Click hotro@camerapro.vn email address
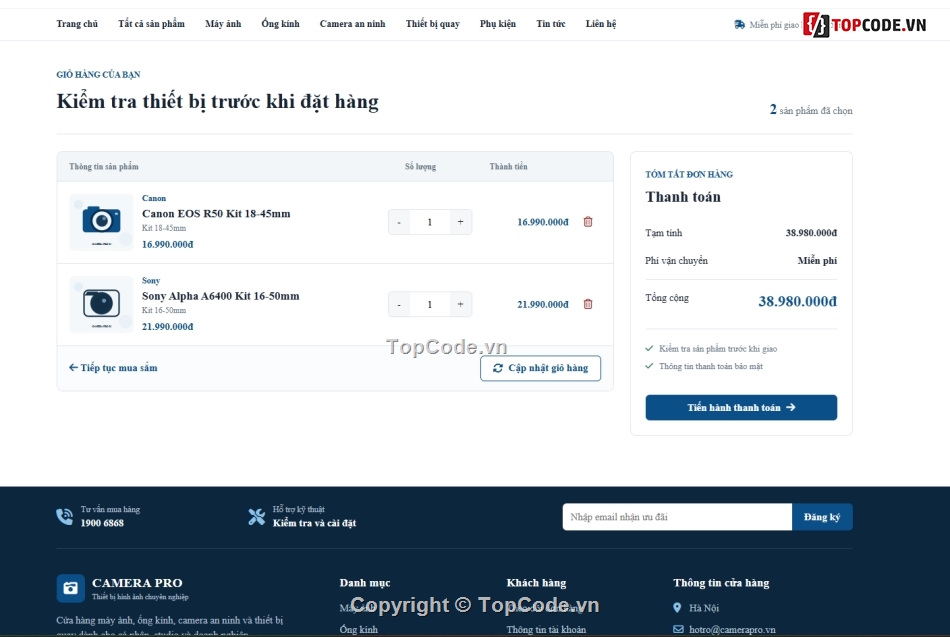The image size is (950, 637). coord(732,630)
